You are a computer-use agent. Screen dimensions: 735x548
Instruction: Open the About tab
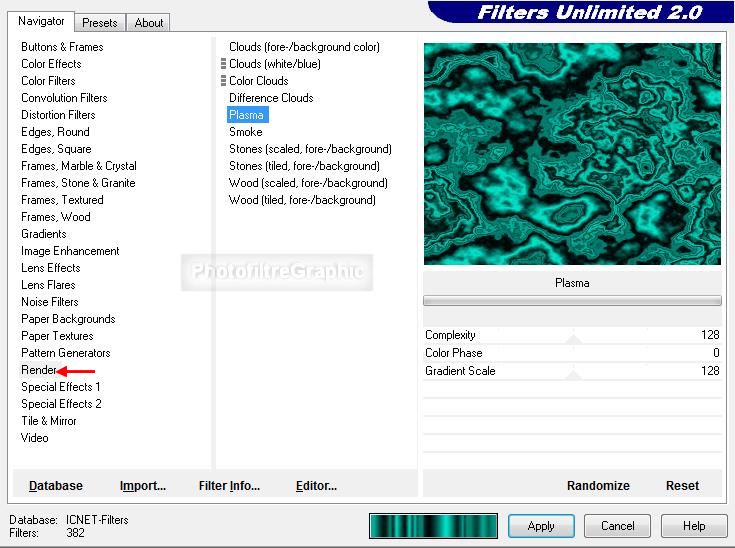tap(149, 23)
